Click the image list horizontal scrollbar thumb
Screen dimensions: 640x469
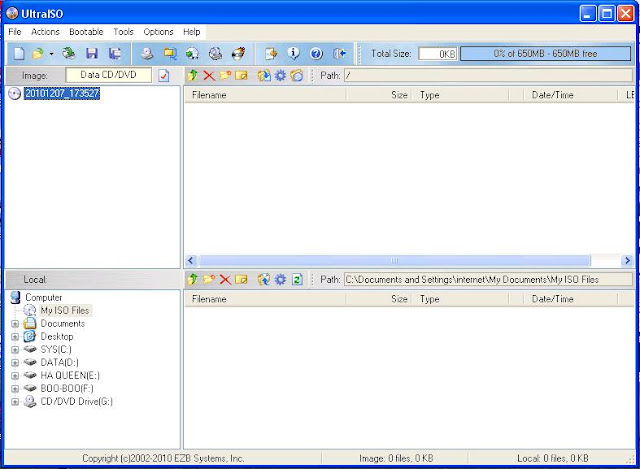(x=394, y=260)
